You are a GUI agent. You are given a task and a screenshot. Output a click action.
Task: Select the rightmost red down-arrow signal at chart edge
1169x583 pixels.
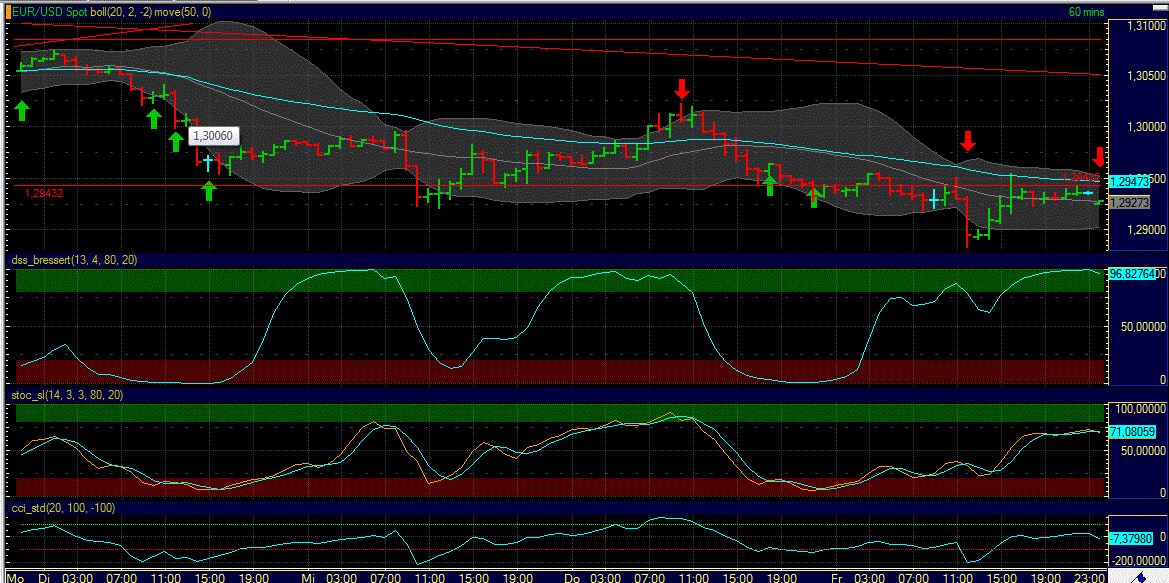click(x=1100, y=158)
